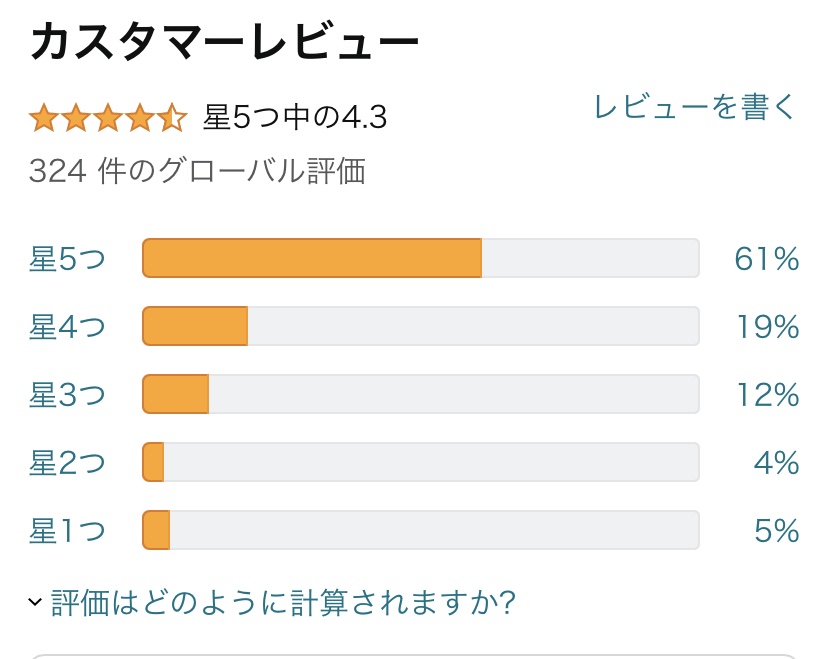The image size is (828, 659).
Task: Select the 星4つ rating filter label
Action: 67,326
